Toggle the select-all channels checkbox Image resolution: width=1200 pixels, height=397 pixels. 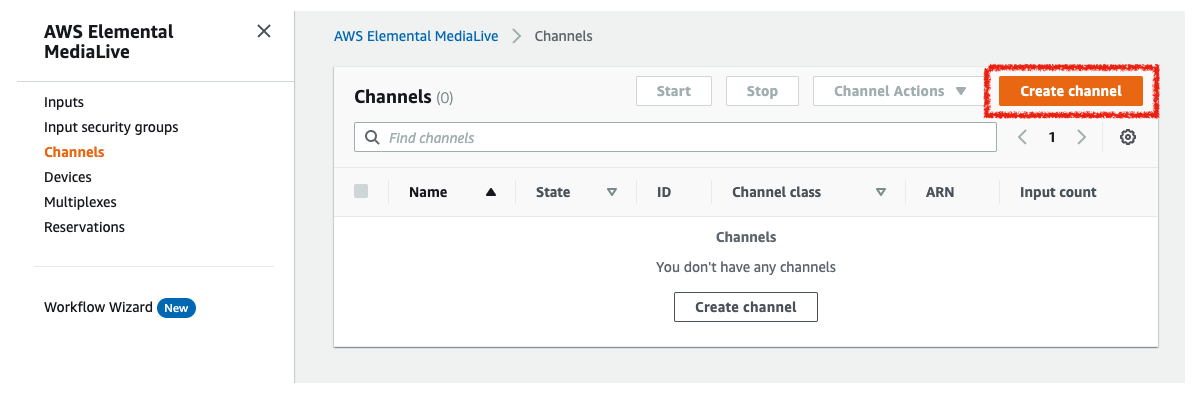click(361, 191)
